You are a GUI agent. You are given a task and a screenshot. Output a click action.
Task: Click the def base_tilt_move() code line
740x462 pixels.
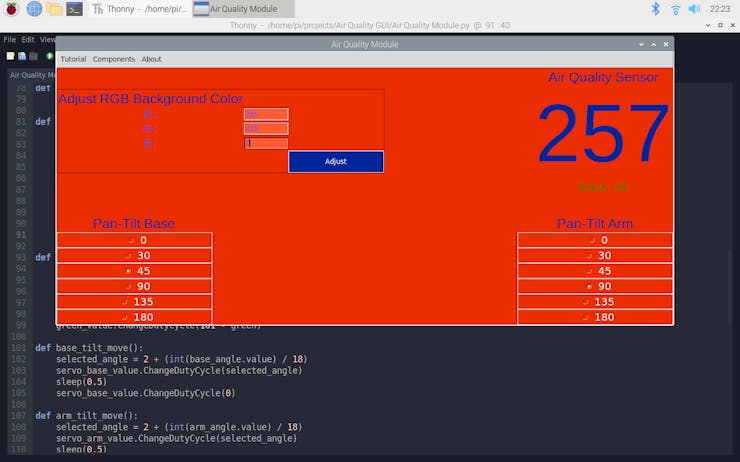(89, 348)
